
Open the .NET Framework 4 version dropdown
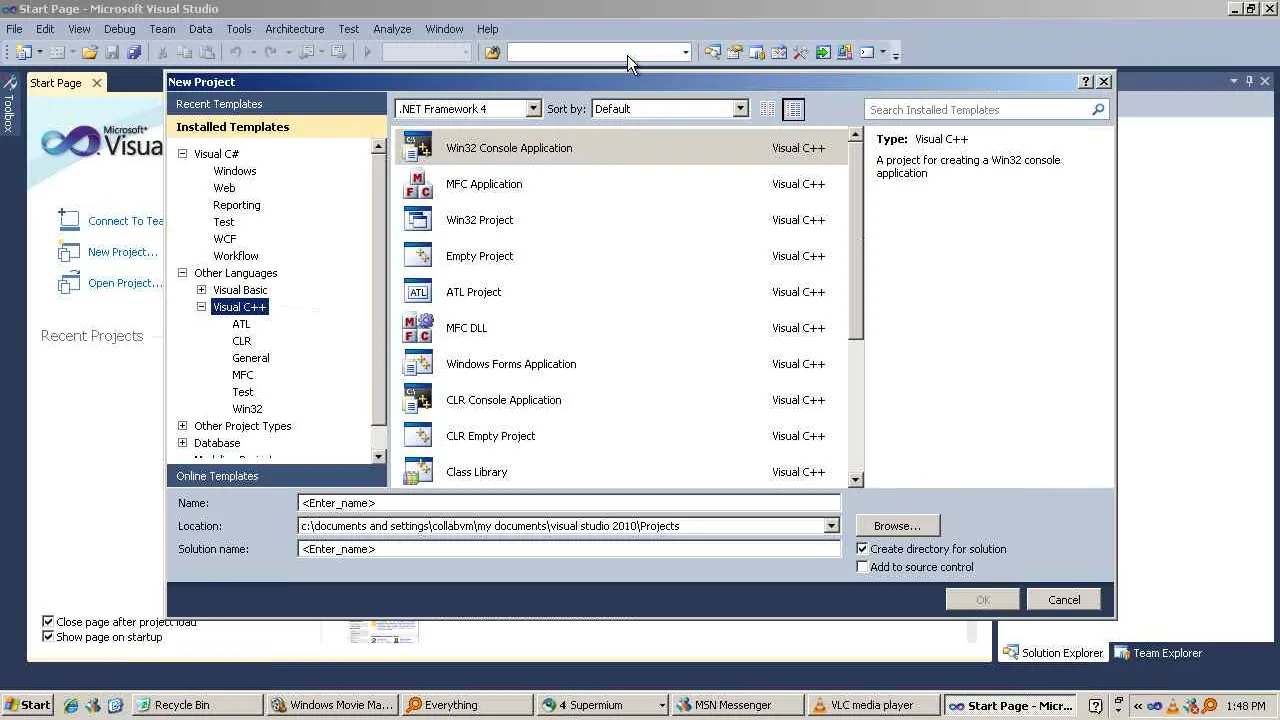pyautogui.click(x=533, y=109)
